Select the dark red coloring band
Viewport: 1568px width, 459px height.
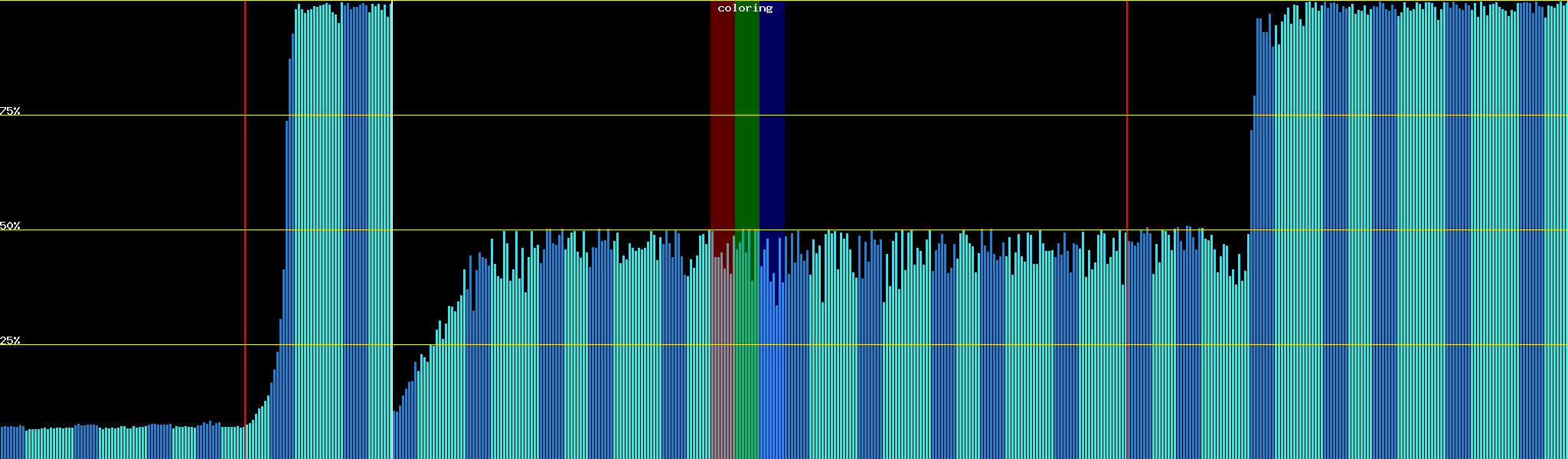[722, 115]
